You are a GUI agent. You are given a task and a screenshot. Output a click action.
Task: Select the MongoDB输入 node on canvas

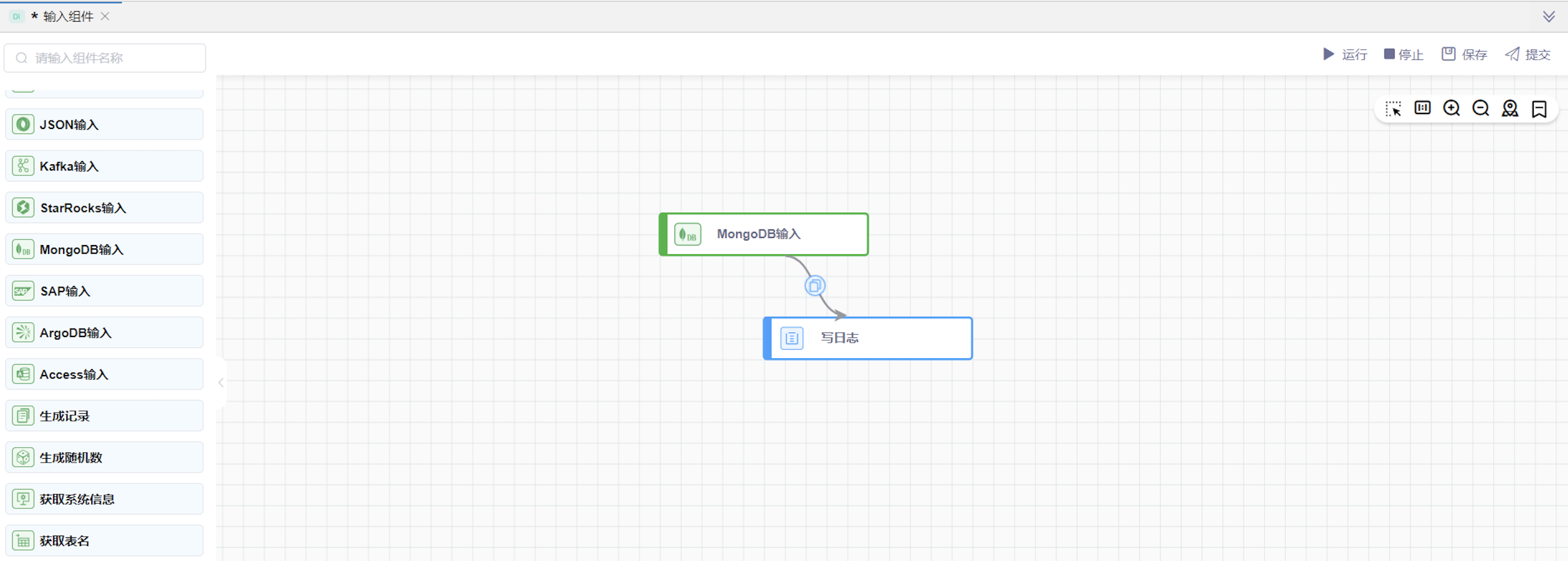coord(764,234)
